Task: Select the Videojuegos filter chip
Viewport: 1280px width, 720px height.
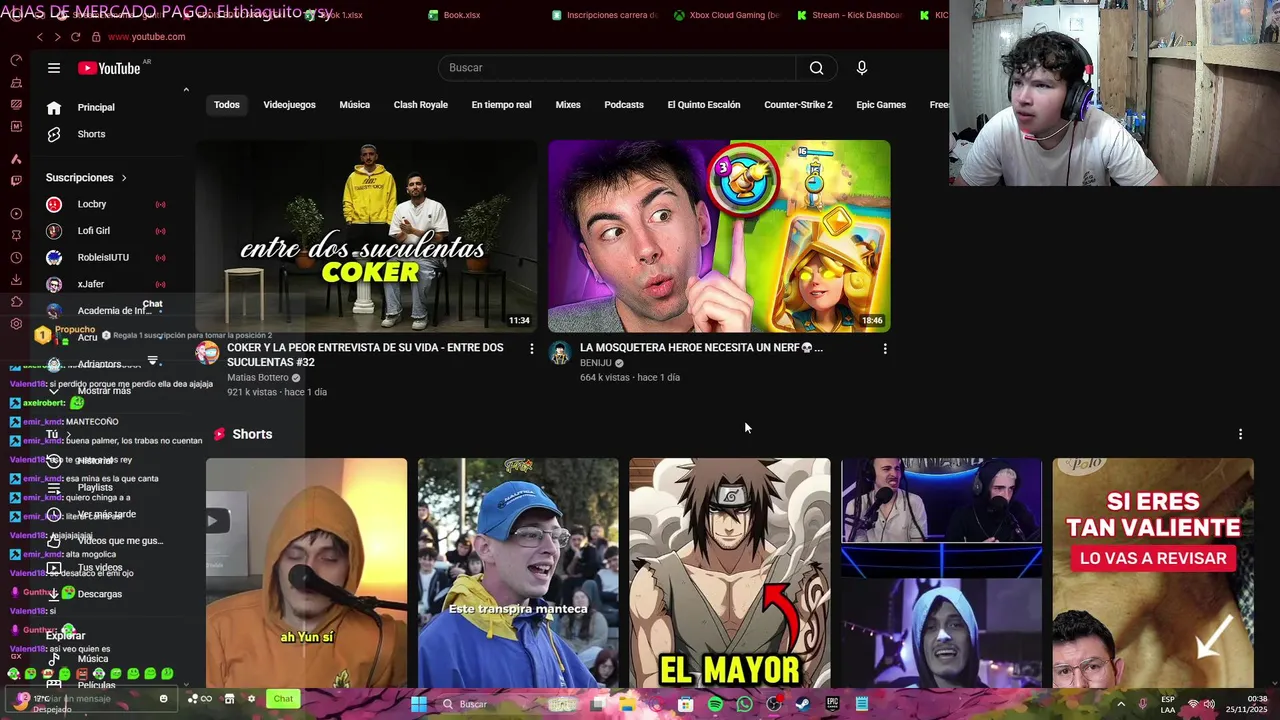Action: click(289, 105)
